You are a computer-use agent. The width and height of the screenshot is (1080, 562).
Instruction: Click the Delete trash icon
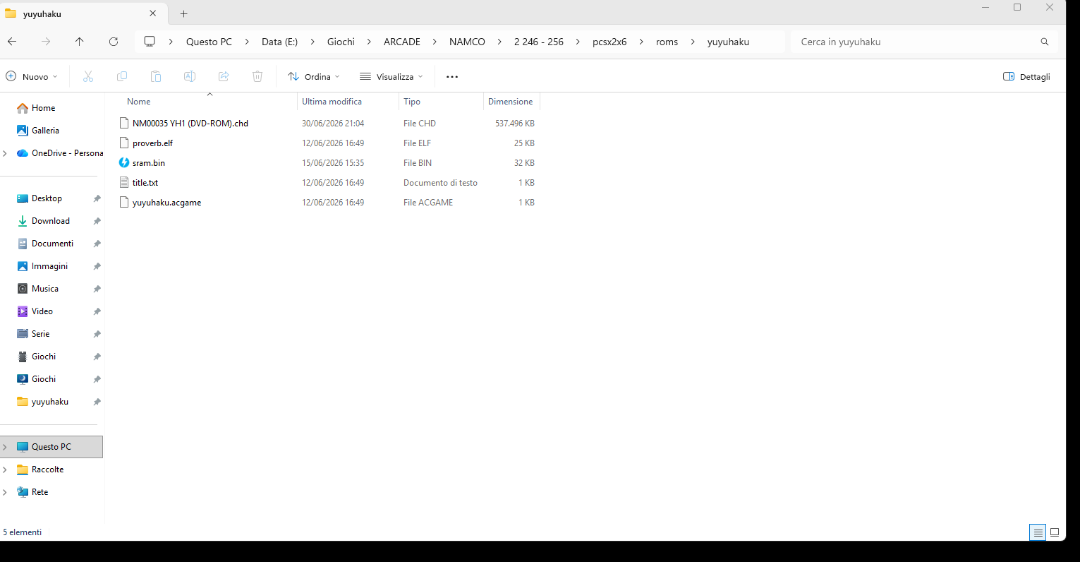[257, 76]
